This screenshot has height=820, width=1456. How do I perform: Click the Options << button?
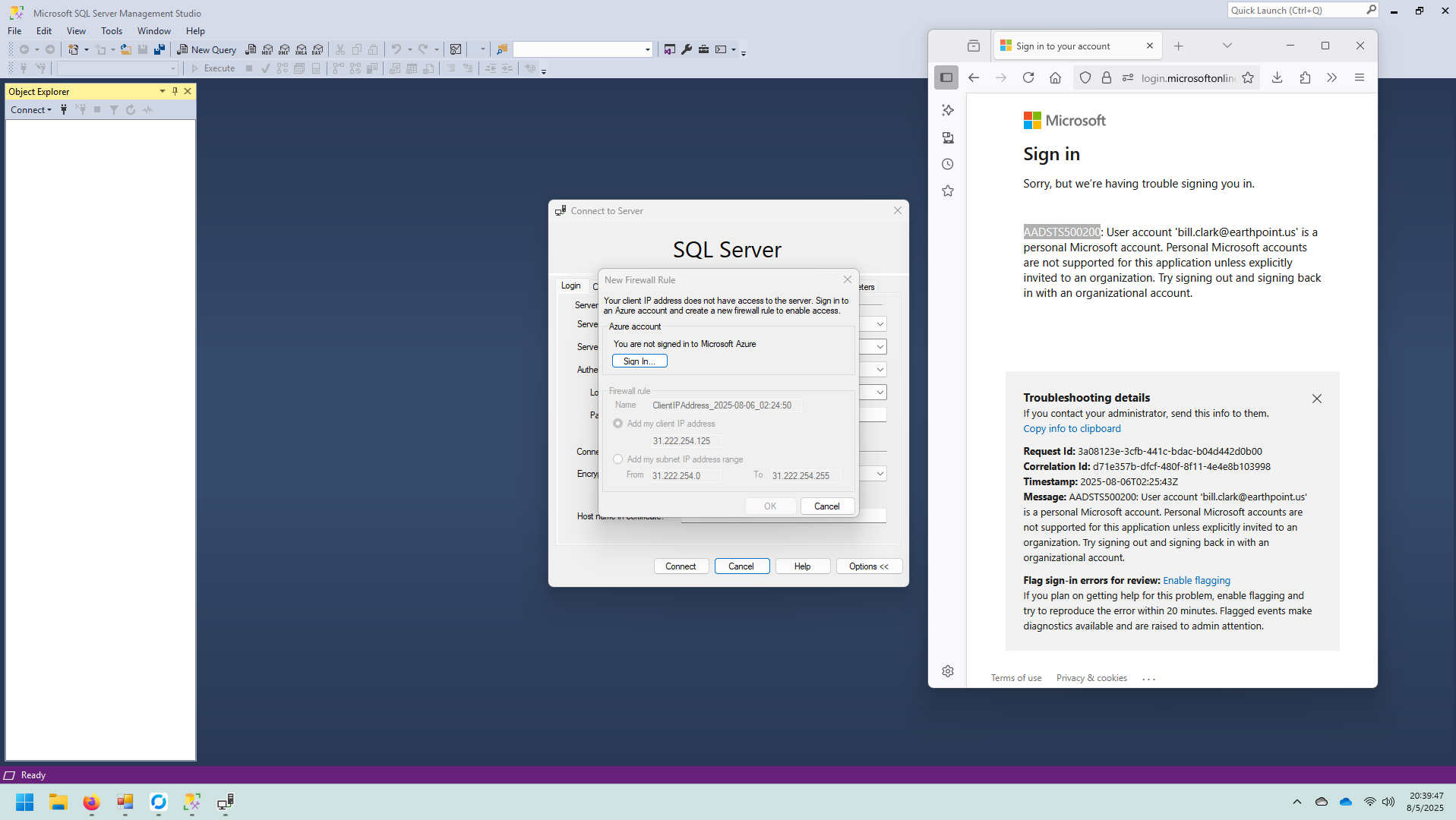coord(869,566)
